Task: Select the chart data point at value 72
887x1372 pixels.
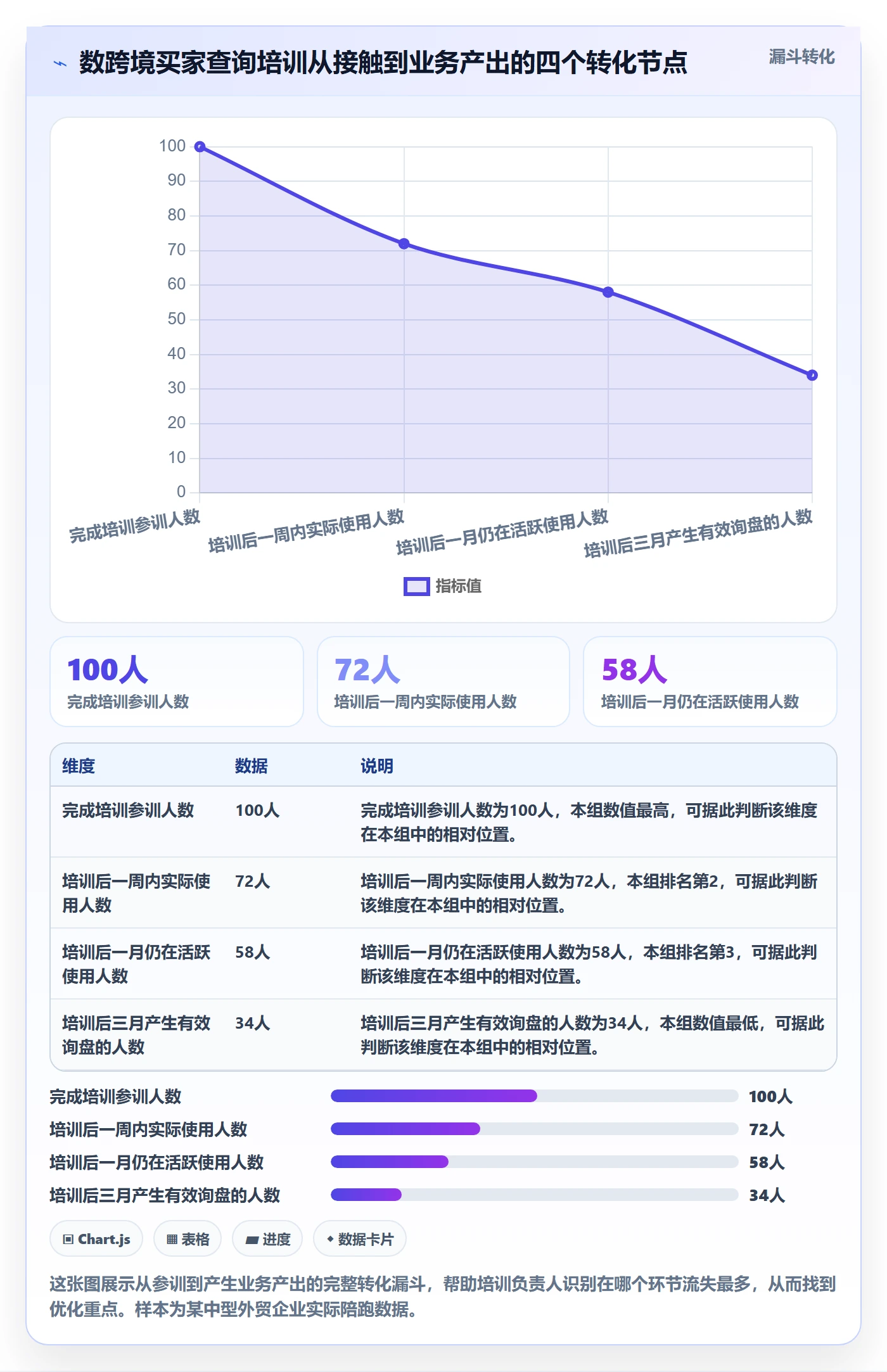Action: click(x=404, y=244)
